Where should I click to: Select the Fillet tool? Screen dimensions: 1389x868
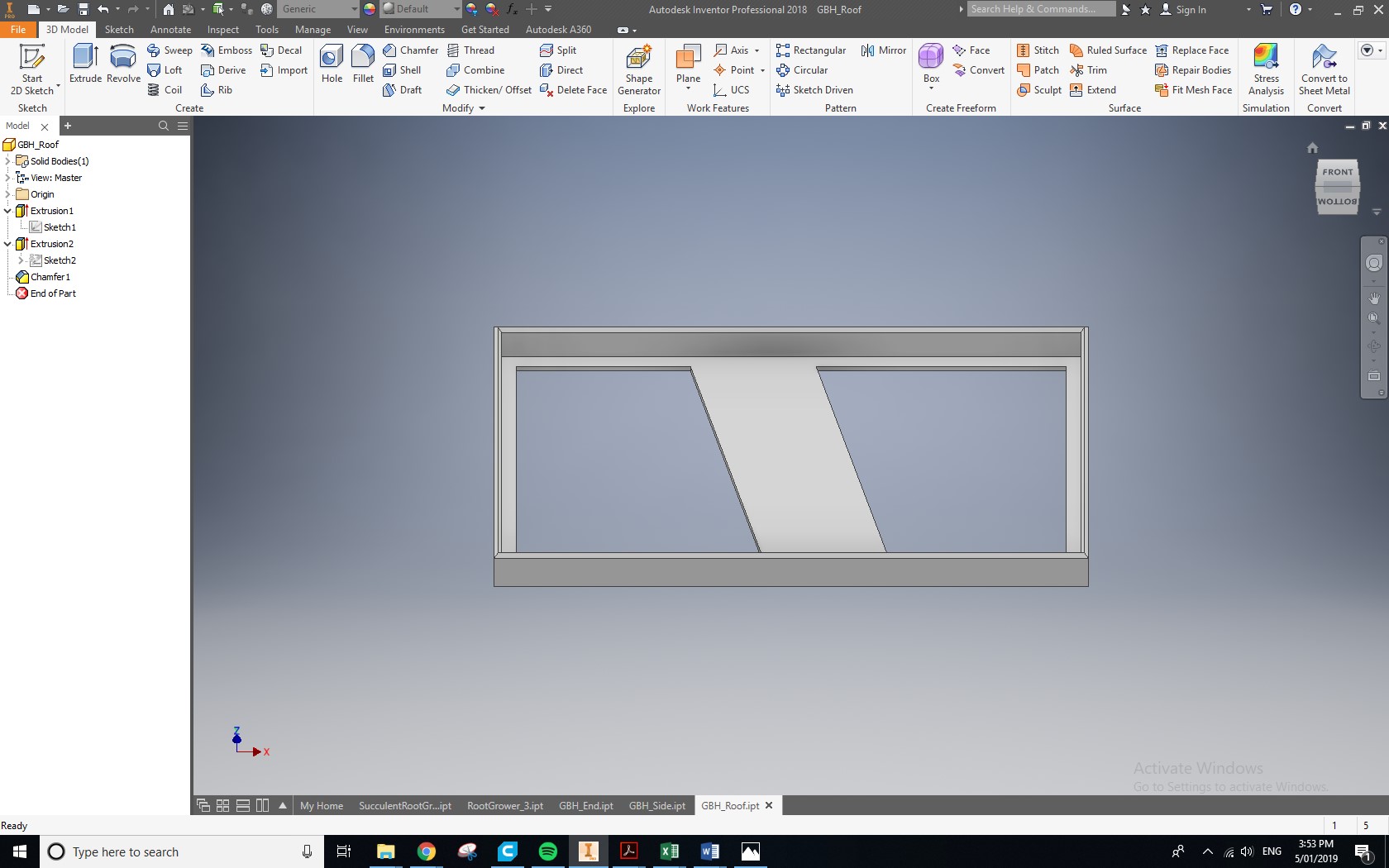click(x=363, y=64)
